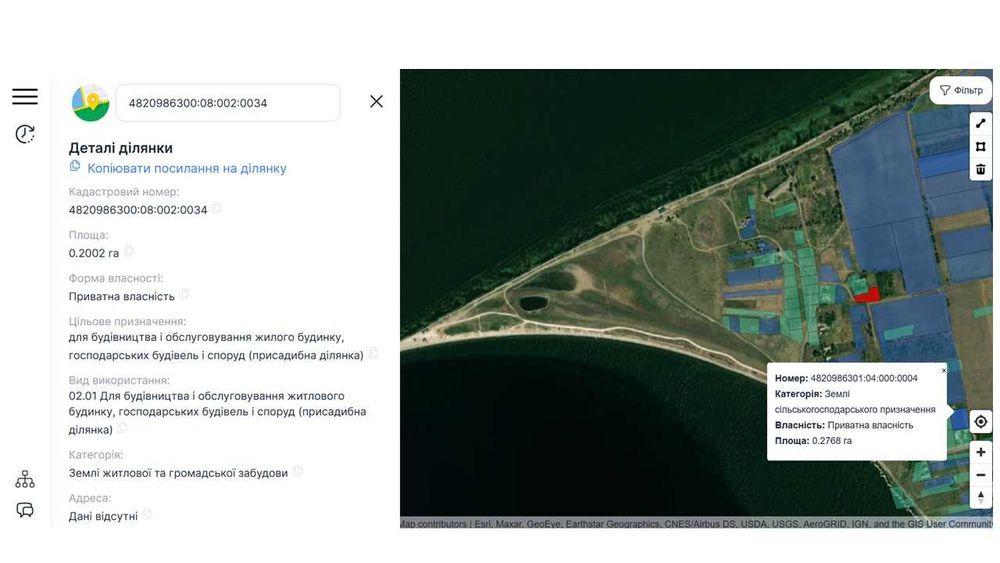Open the hamburger menu
This screenshot has width=1000, height=563.
[x=25, y=96]
